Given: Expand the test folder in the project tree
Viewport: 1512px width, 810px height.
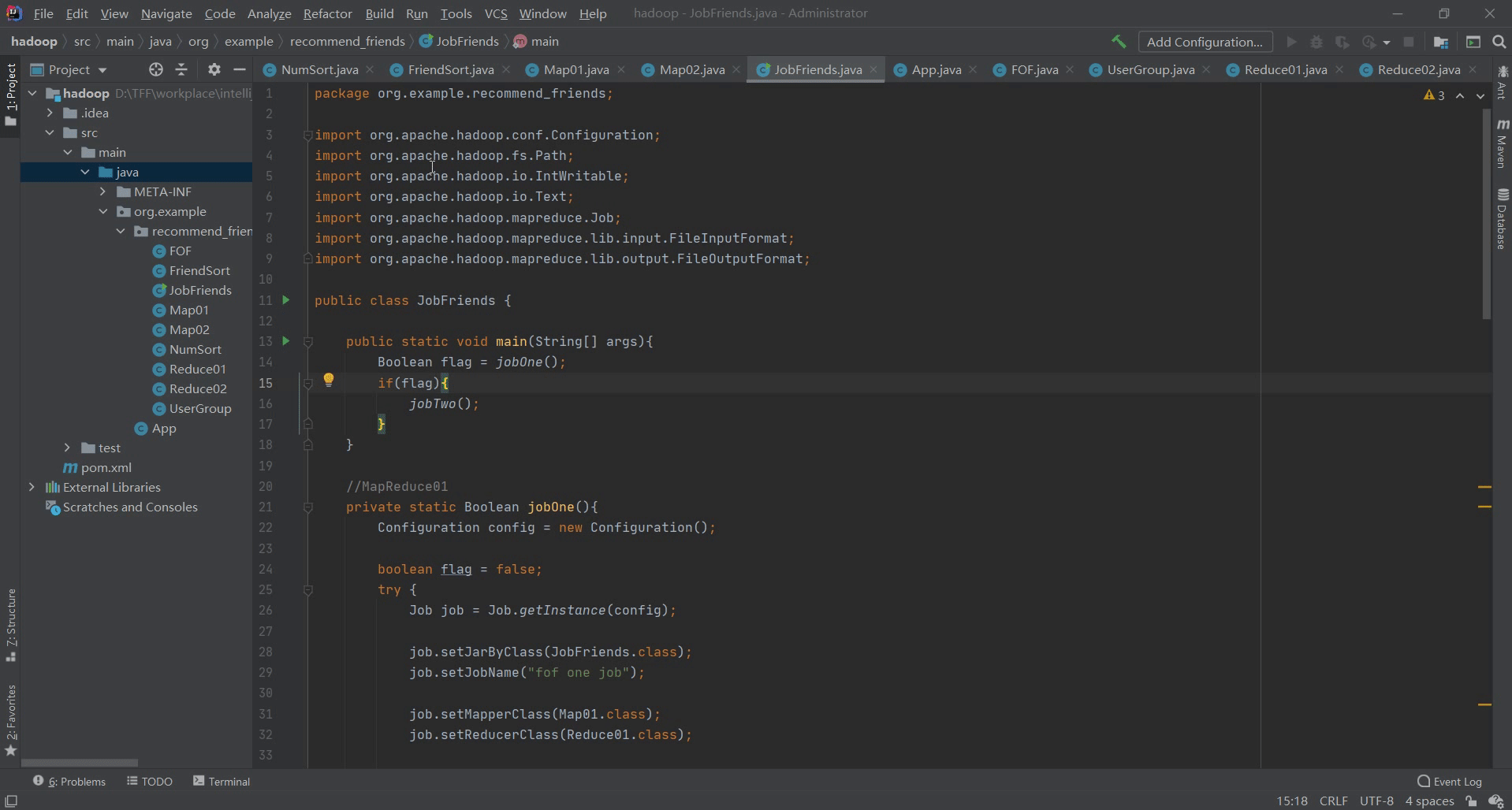Looking at the screenshot, I should (68, 448).
